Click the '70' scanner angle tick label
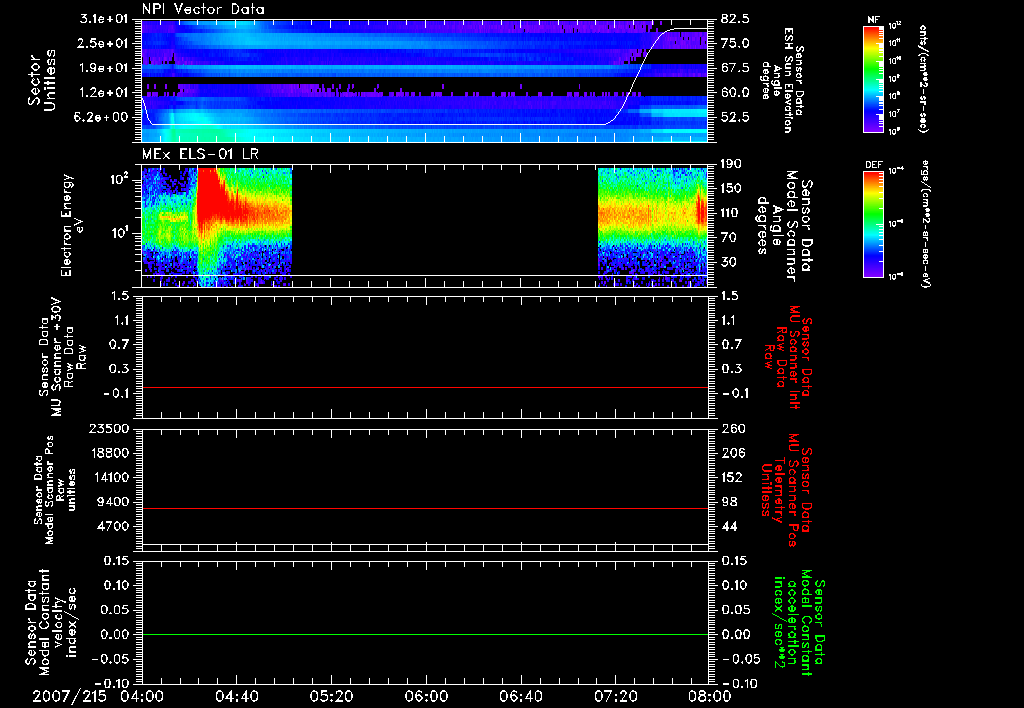1024x708 pixels. (x=728, y=238)
